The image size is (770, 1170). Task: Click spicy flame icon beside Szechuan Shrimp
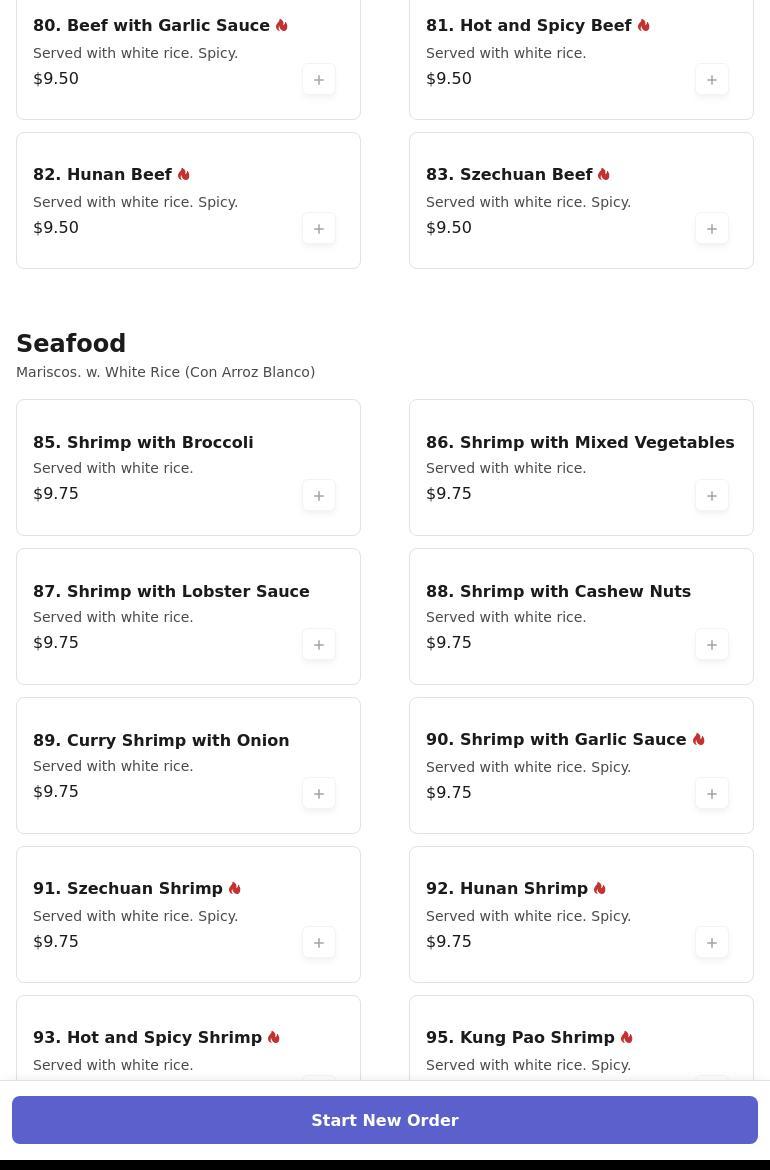(235, 889)
